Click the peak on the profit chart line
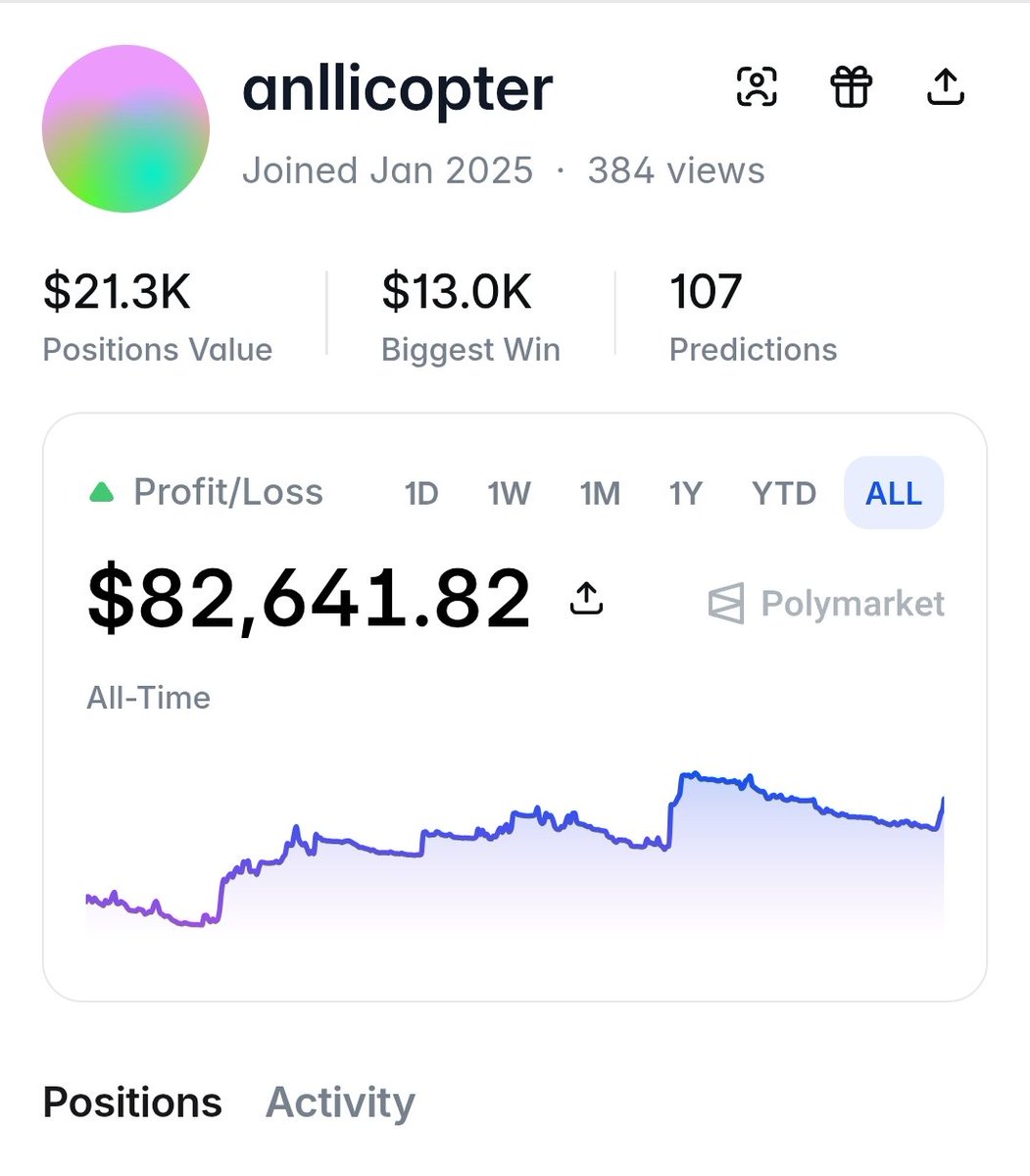The image size is (1030, 1176). click(691, 774)
